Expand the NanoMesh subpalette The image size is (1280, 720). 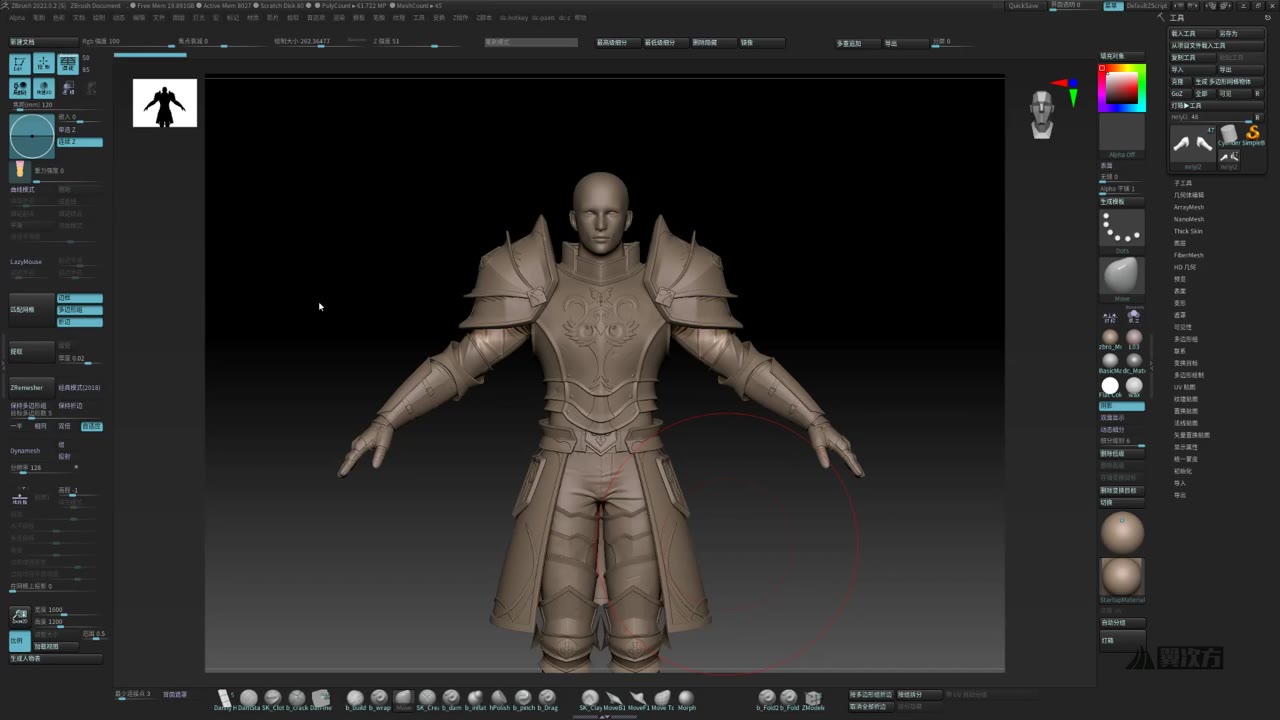pyautogui.click(x=1189, y=219)
